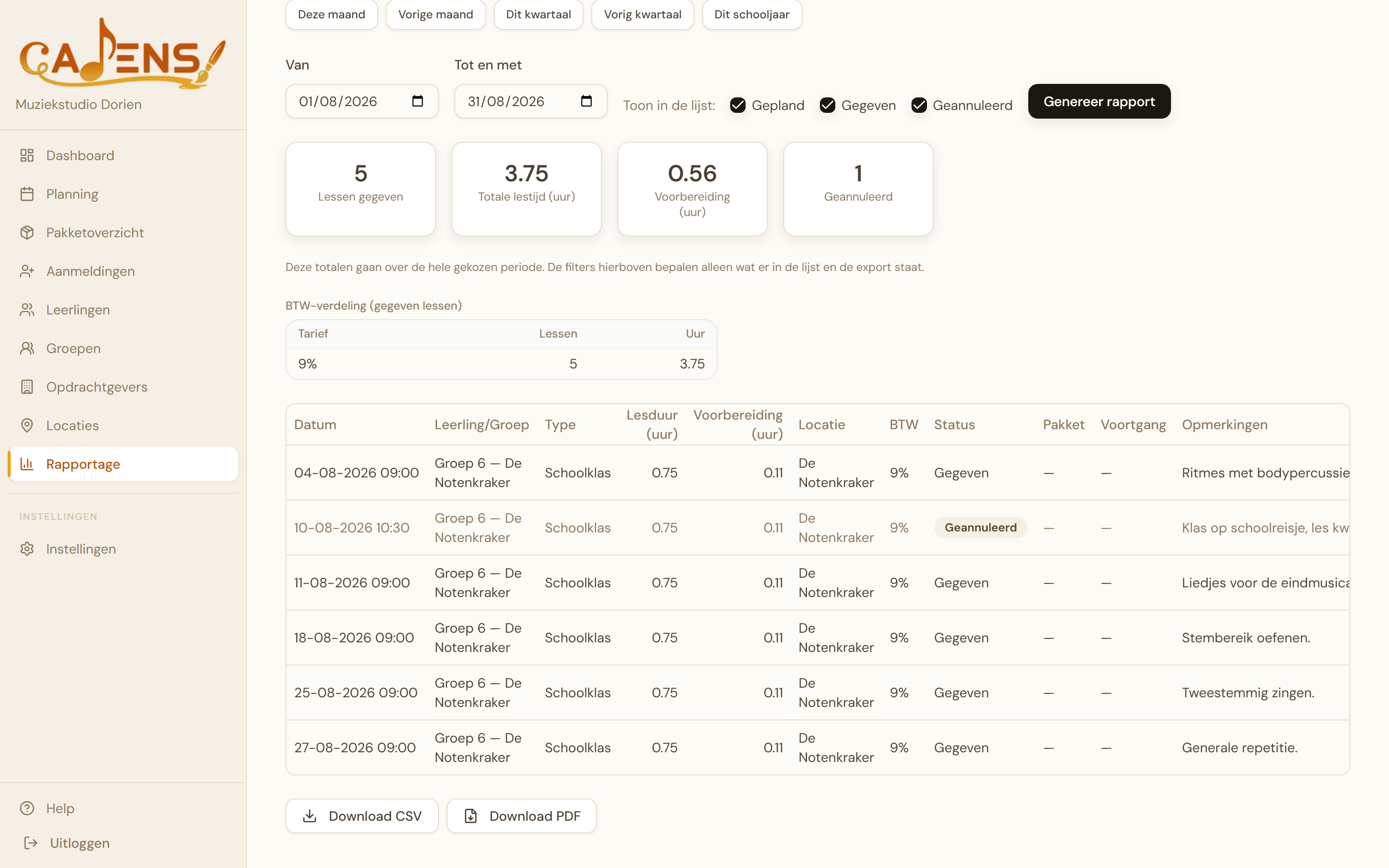Download the report as PDF
This screenshot has width=1389, height=868.
521,816
